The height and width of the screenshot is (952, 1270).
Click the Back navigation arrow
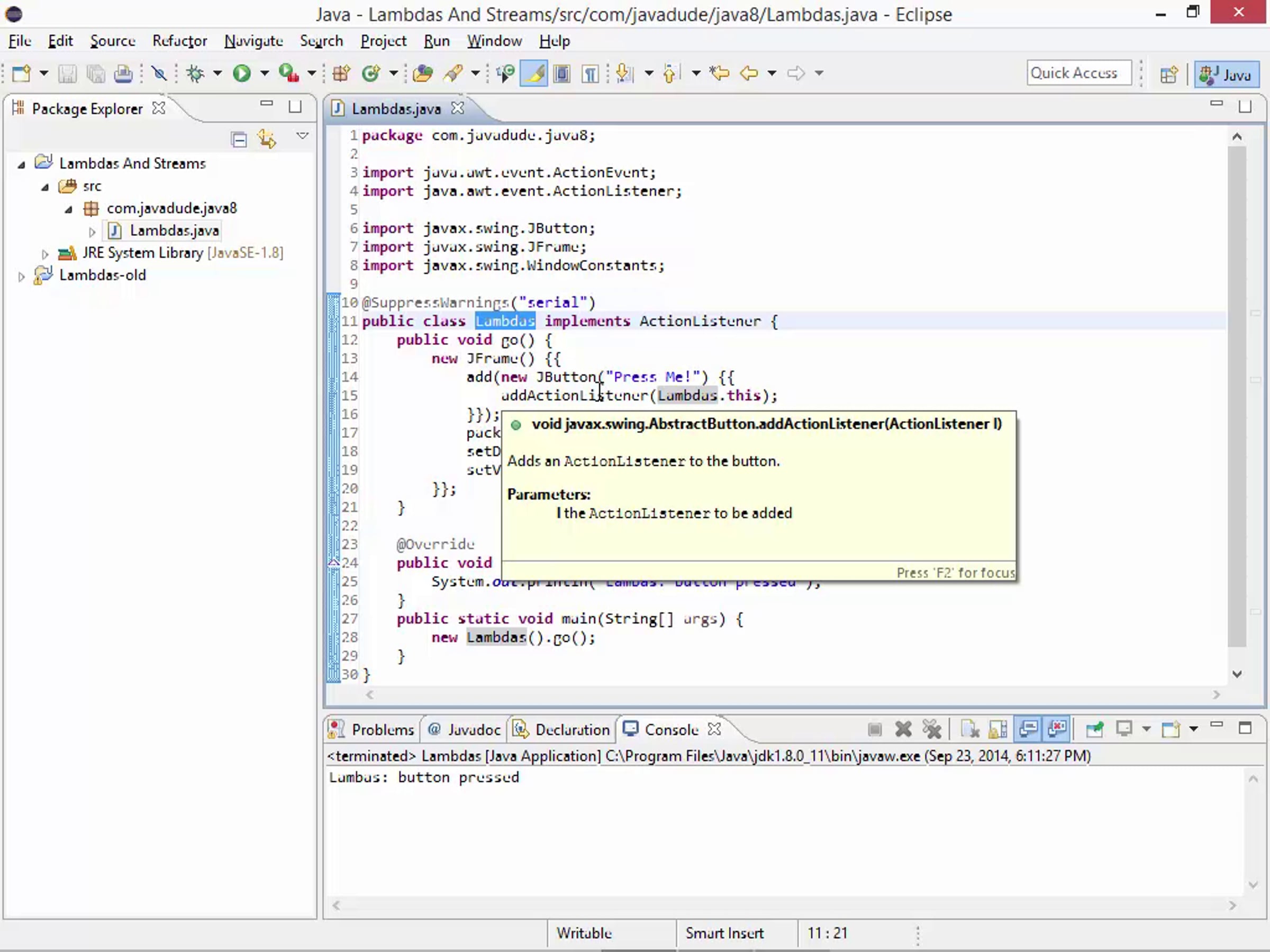click(749, 74)
